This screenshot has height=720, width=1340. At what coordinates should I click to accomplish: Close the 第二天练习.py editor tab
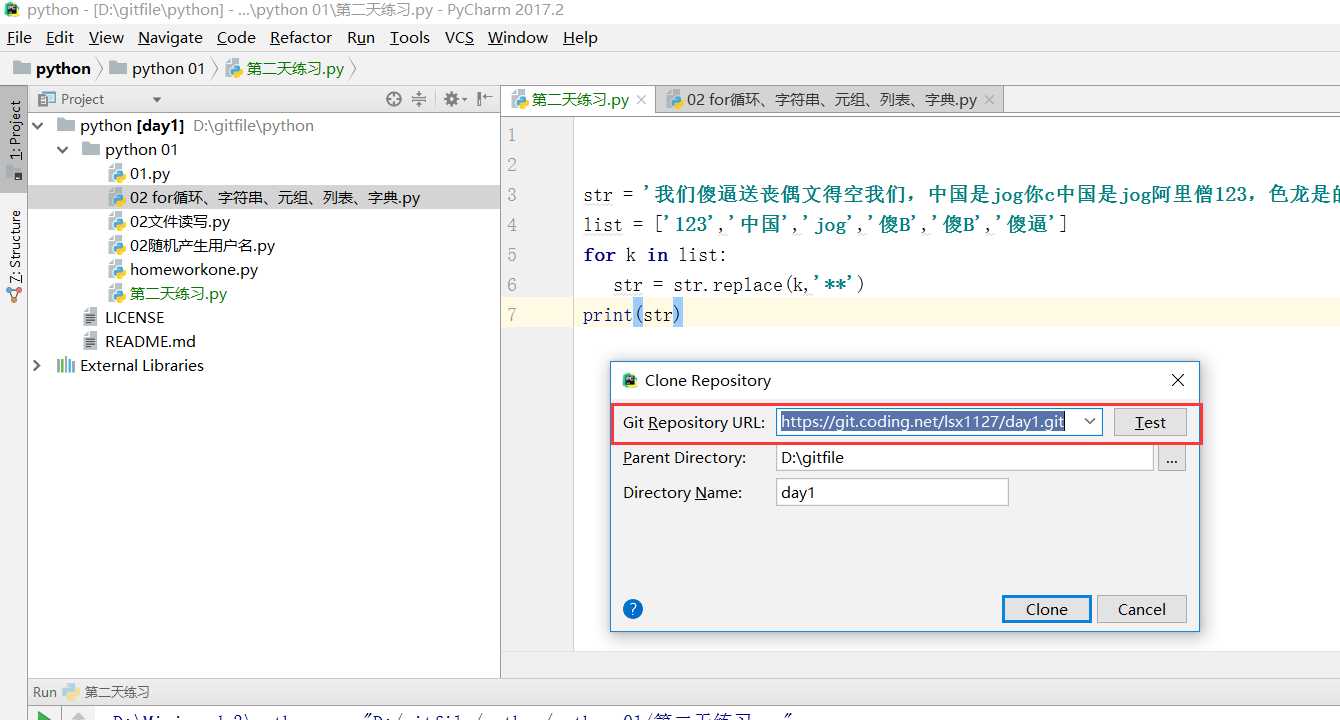click(x=642, y=100)
